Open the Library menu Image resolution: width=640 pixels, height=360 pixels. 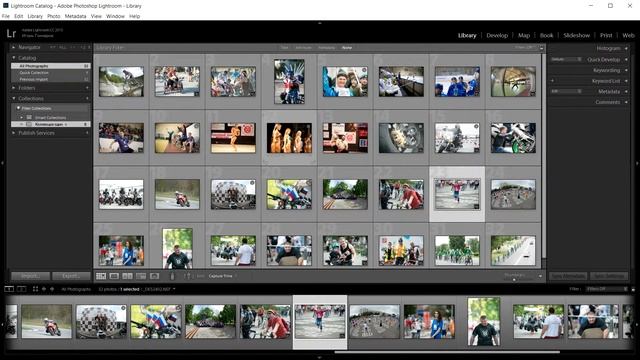point(35,16)
